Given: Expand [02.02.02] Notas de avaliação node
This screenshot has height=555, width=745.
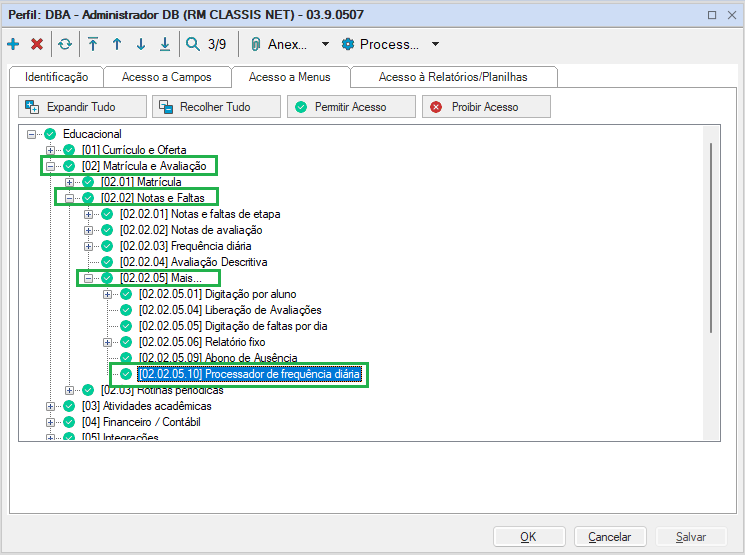Looking at the screenshot, I should pyautogui.click(x=88, y=230).
